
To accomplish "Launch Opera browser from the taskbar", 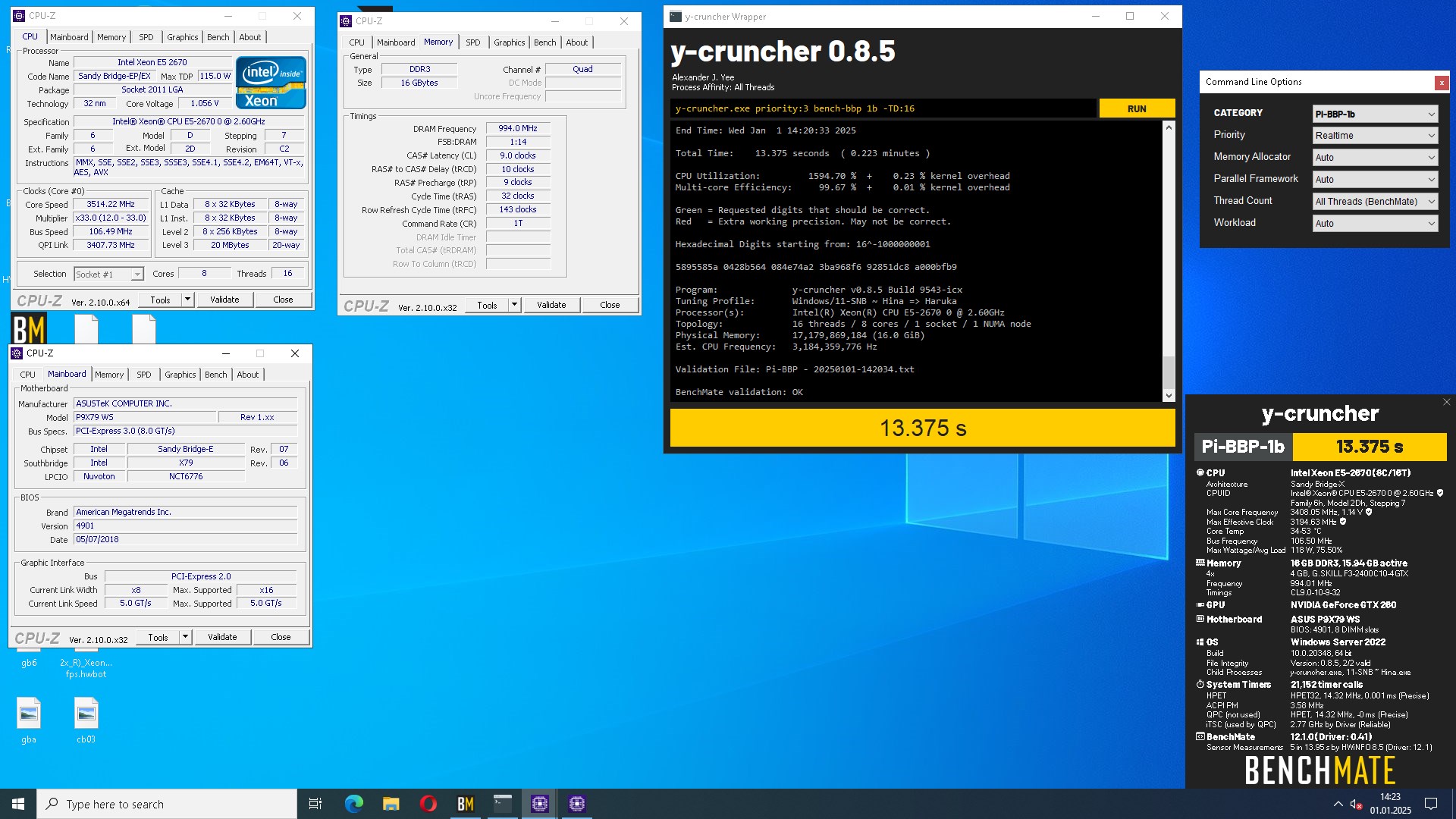I will coord(428,804).
